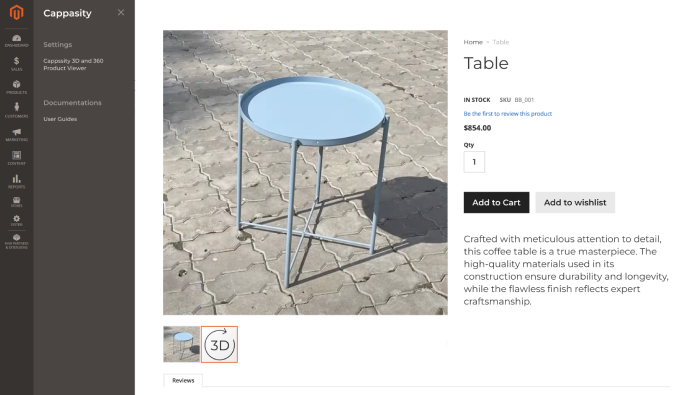
Task: Open Cappasity 3D and 360 Product Viewer settings
Action: click(x=73, y=64)
